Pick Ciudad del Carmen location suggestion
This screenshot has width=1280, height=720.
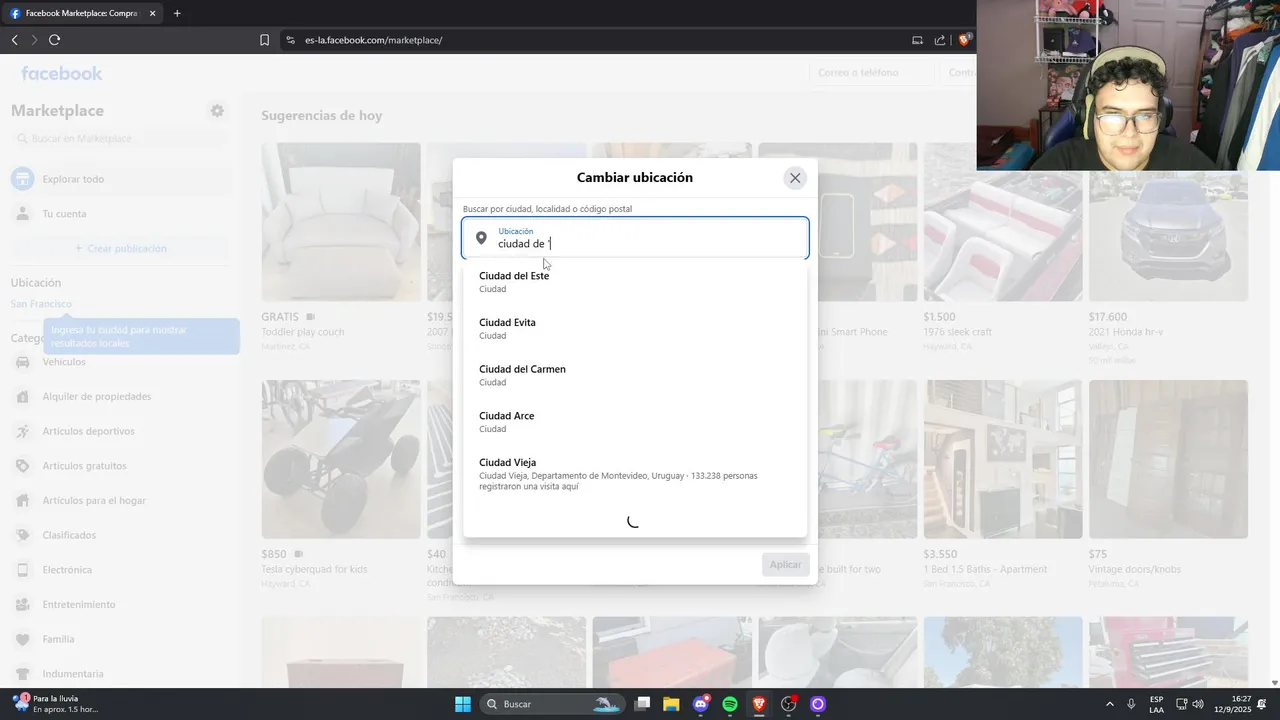click(x=635, y=375)
